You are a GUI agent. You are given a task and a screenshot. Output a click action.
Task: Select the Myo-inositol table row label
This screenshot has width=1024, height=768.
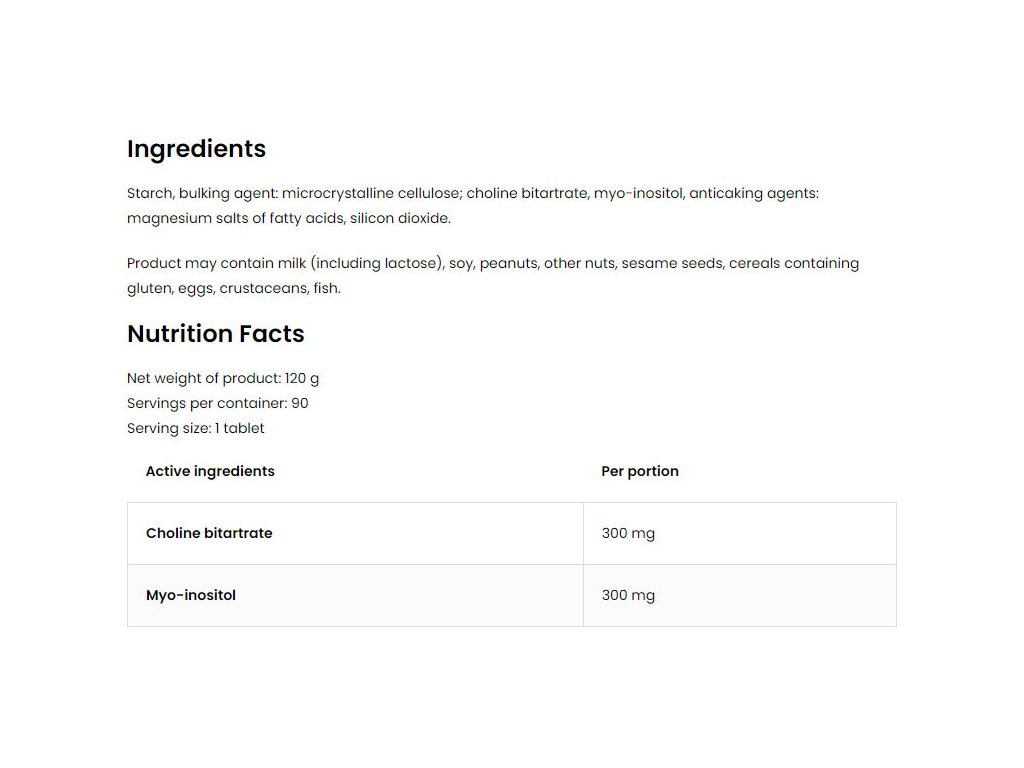click(191, 595)
